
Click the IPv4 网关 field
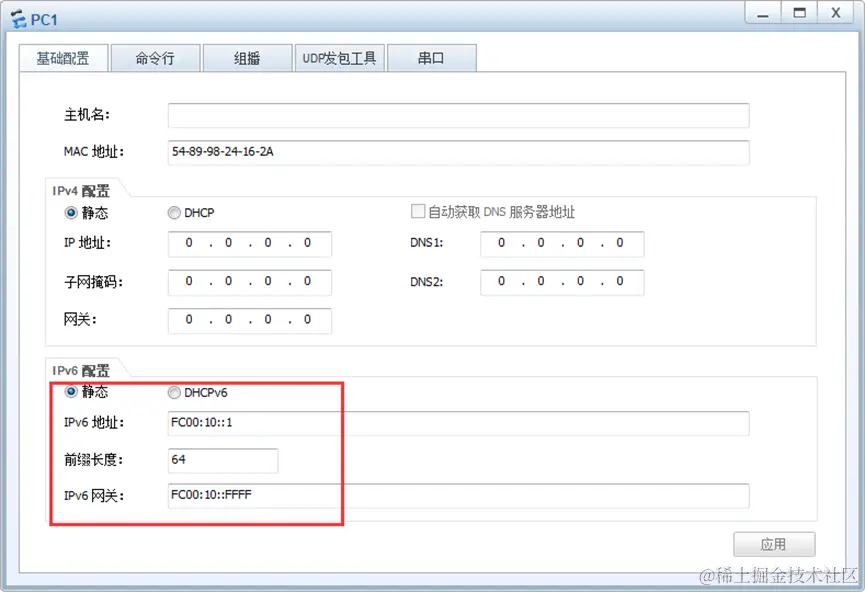(249, 321)
